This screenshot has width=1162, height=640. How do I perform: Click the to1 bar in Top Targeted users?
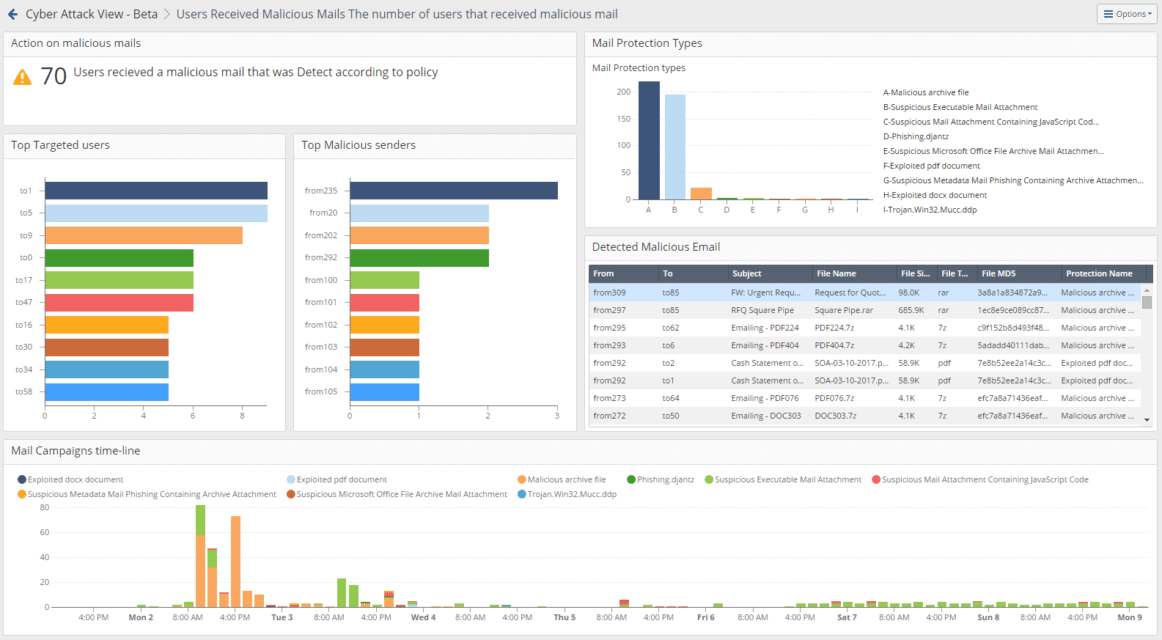coord(156,190)
